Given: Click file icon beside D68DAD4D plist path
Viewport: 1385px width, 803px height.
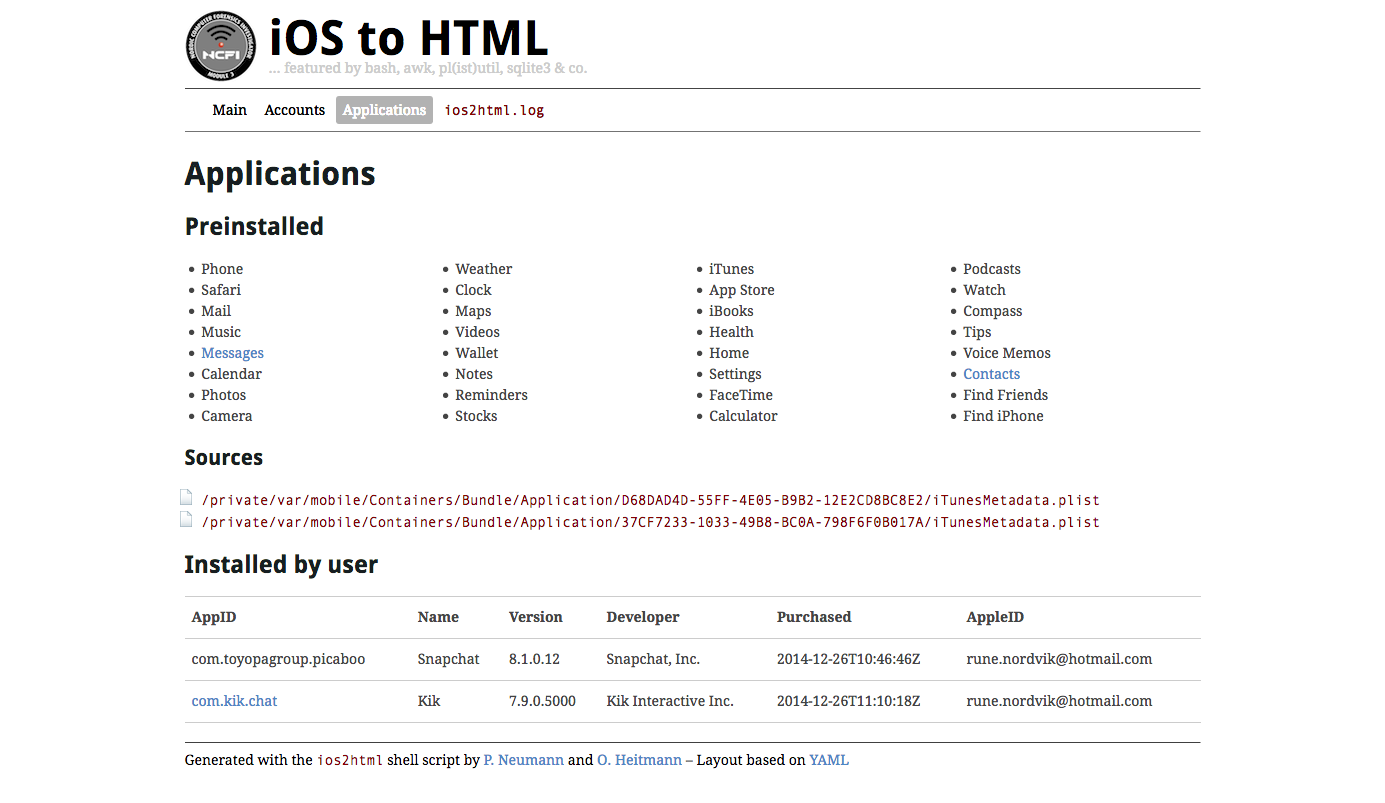Looking at the screenshot, I should tap(186, 498).
